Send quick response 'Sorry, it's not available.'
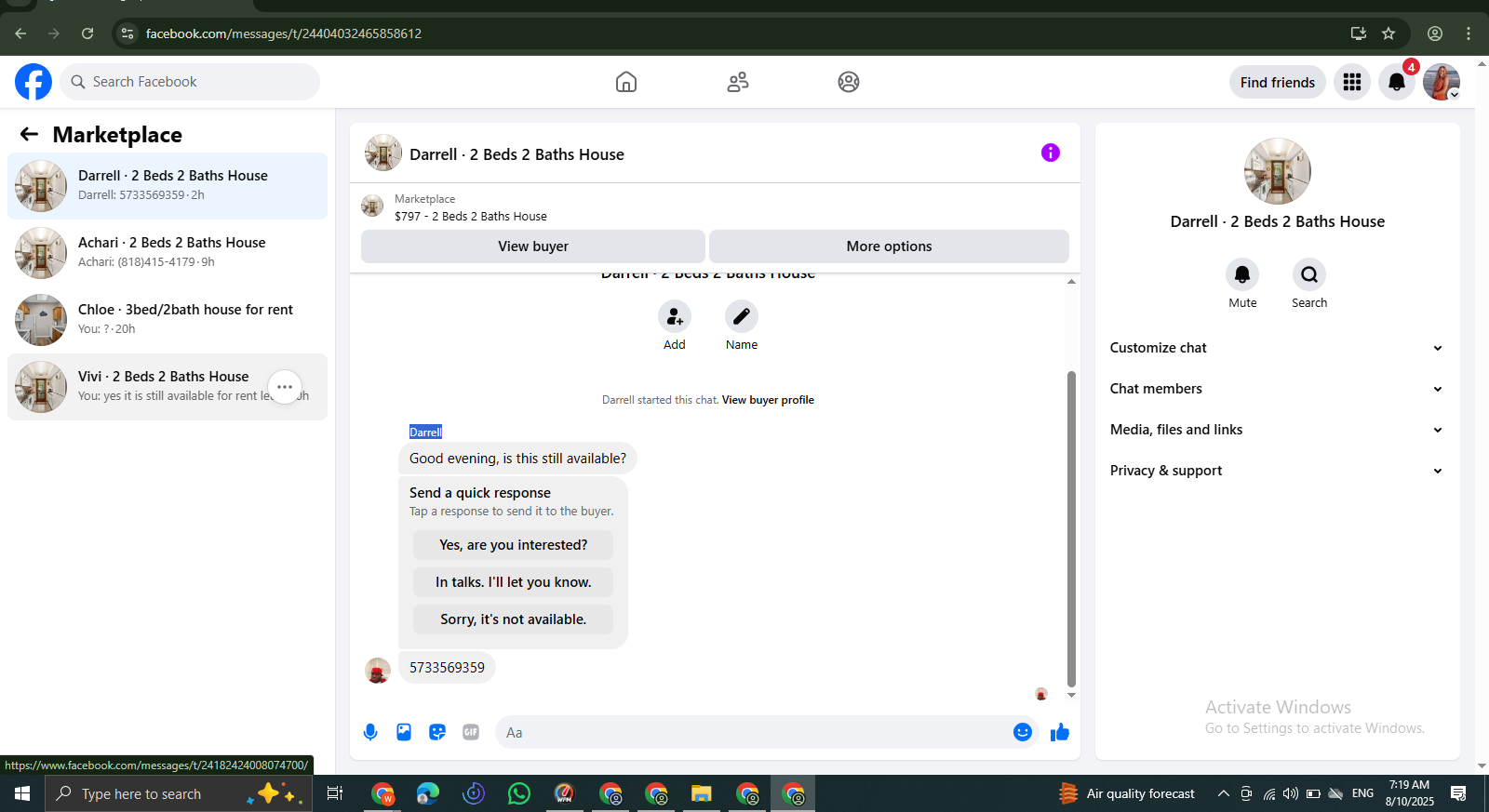The image size is (1489, 812). [x=514, y=619]
